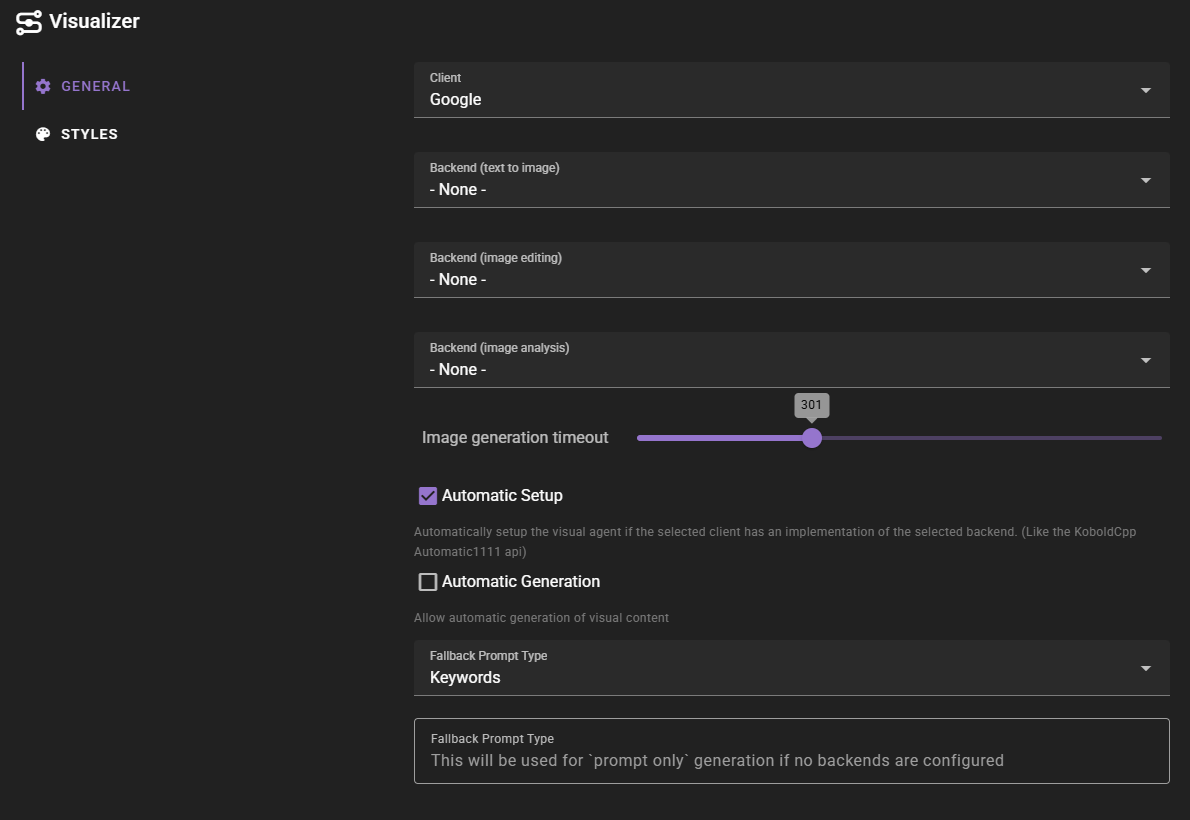Screen dimensions: 1190x820
Task: Select the GENERAL section in the sidebar
Action: click(x=95, y=86)
